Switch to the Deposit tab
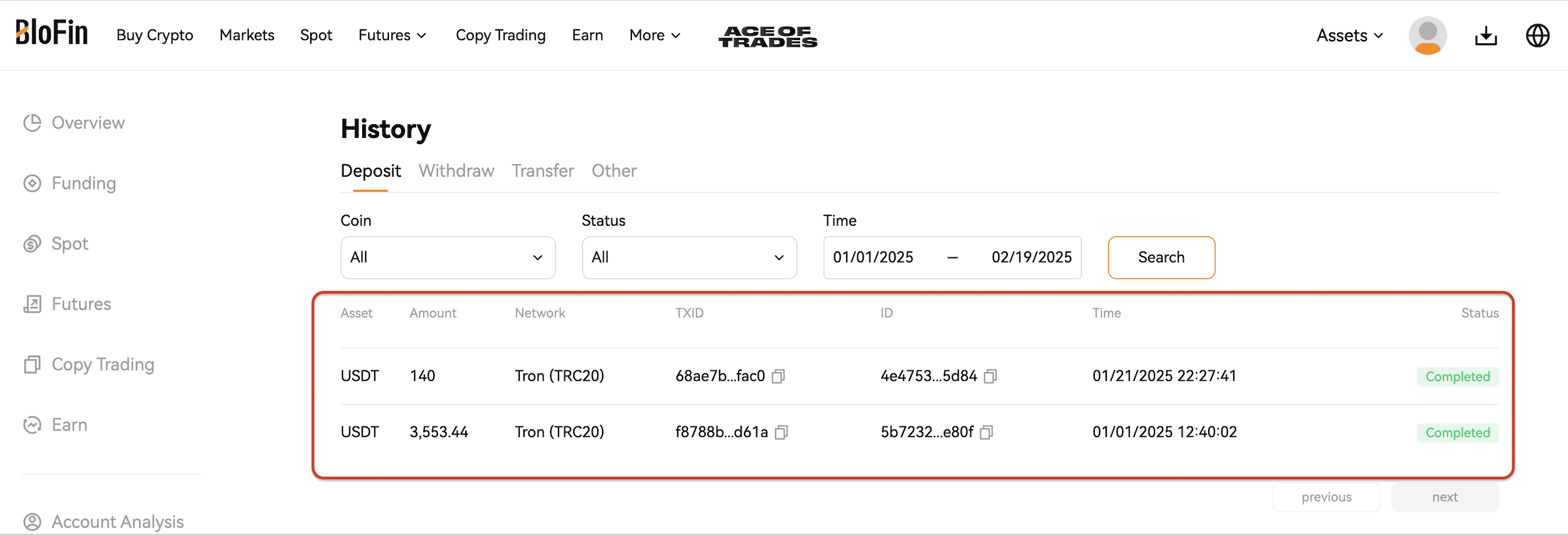The height and width of the screenshot is (535, 1568). tap(371, 171)
